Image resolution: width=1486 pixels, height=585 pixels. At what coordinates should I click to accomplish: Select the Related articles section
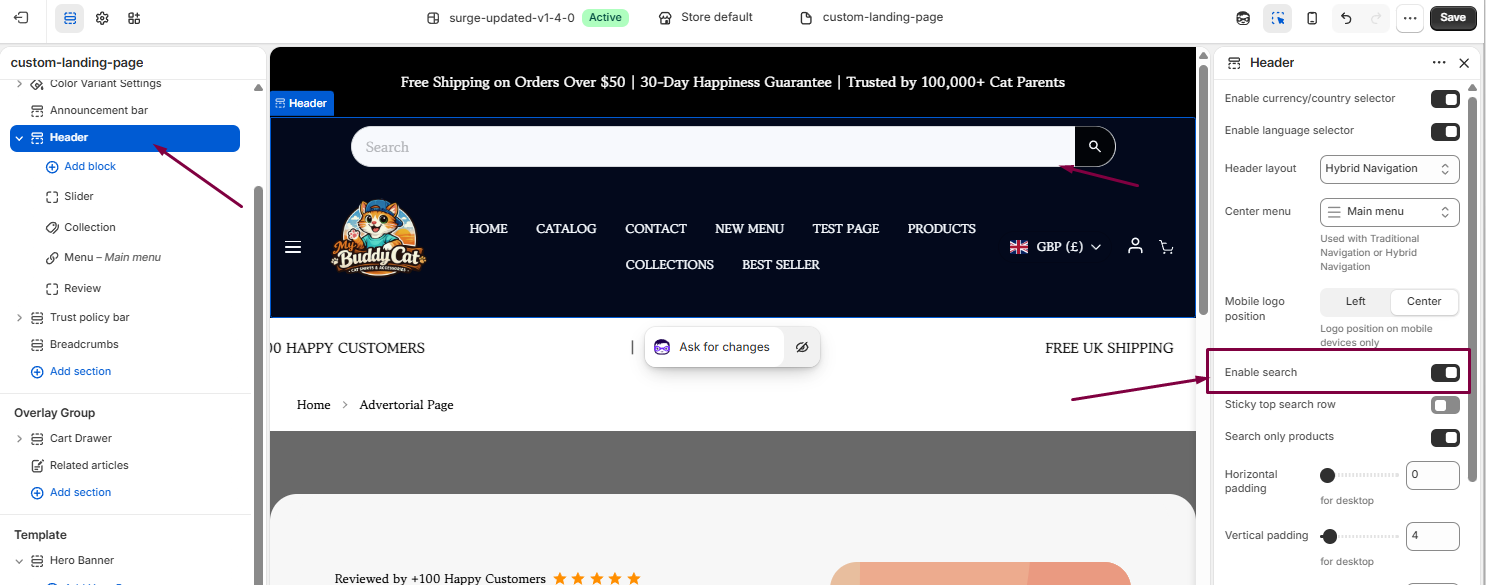89,465
